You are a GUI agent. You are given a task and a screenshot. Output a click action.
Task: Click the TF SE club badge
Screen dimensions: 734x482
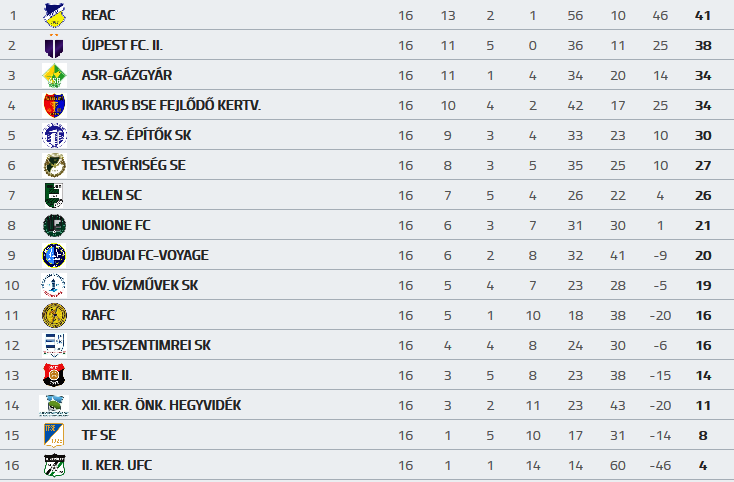coord(53,435)
